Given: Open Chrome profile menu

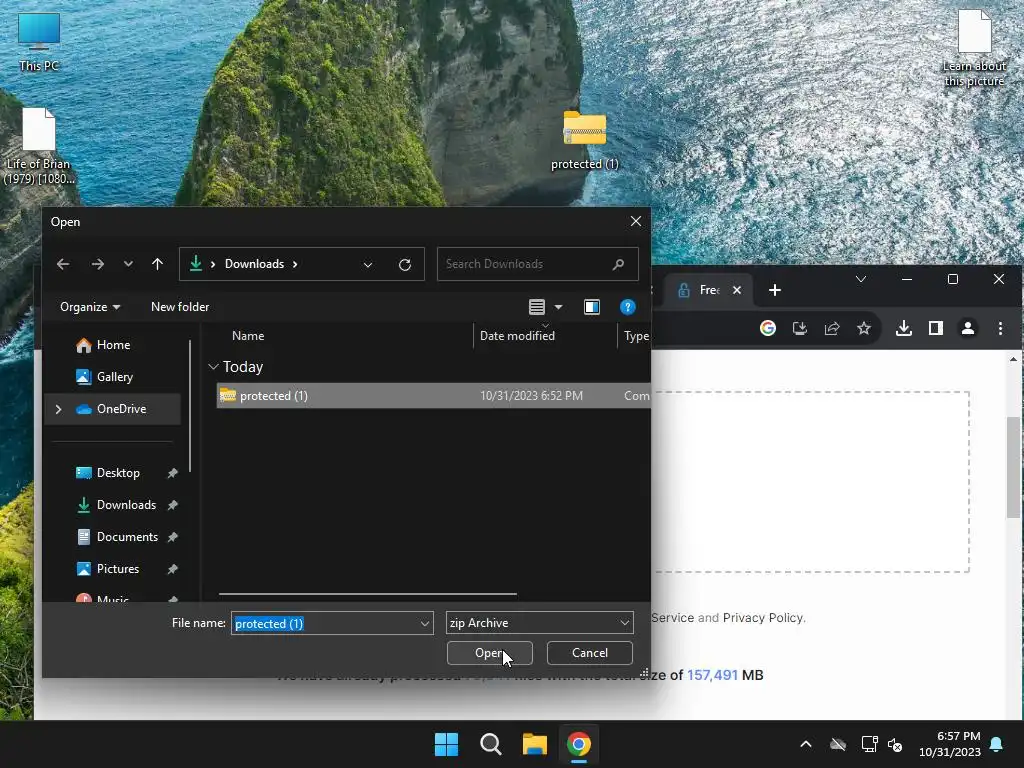Looking at the screenshot, I should tap(968, 328).
